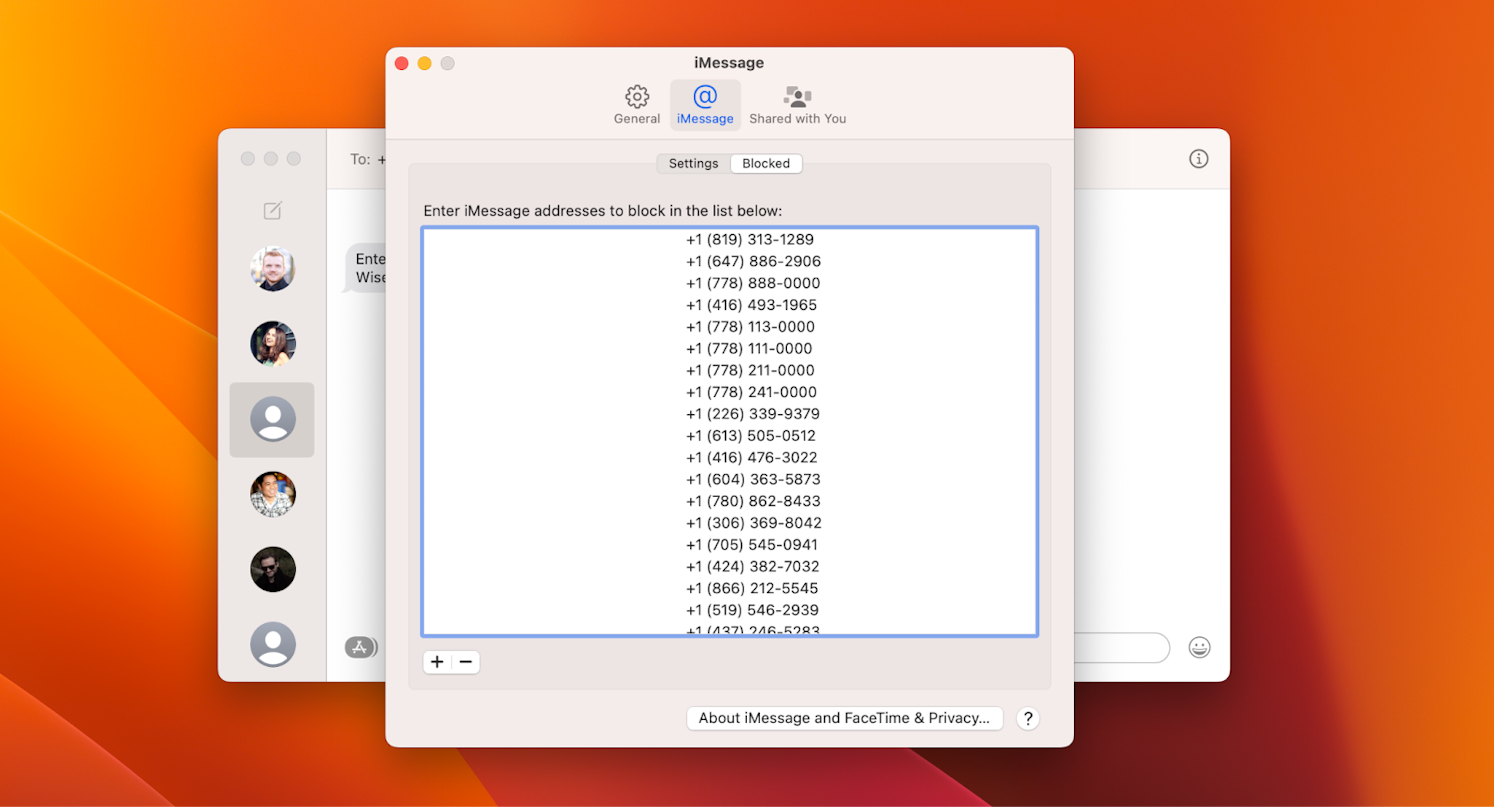1494x807 pixels.
Task: Open help via the question mark button
Action: coord(1028,718)
